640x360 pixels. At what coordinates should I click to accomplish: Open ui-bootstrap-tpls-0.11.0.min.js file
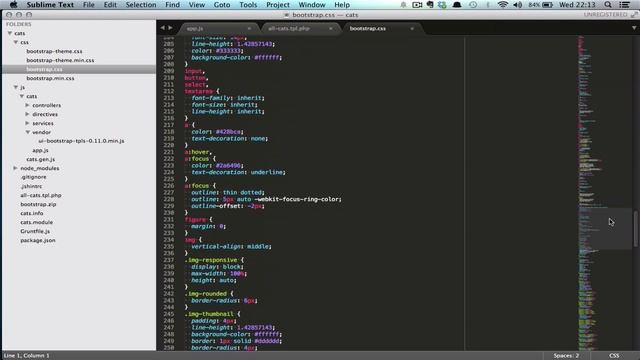pos(81,141)
